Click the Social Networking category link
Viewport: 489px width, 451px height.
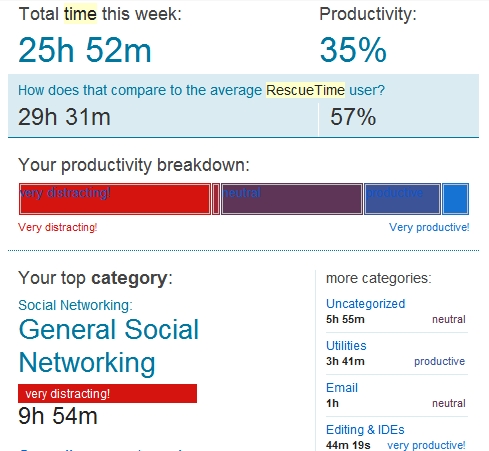(x=75, y=305)
